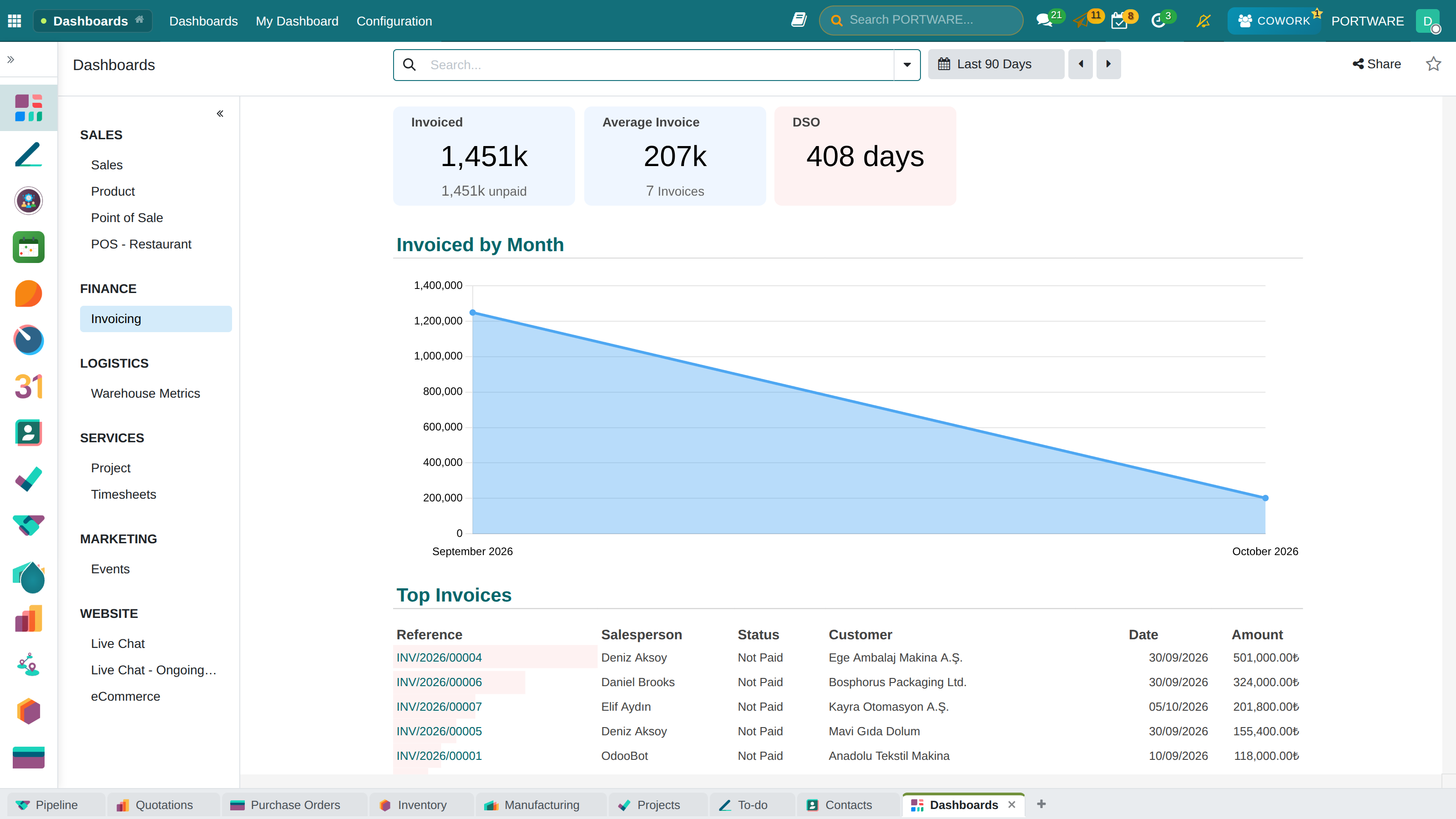Open the CRM handshake app icon in sidebar
The width and height of the screenshot is (1456, 819).
(28, 526)
